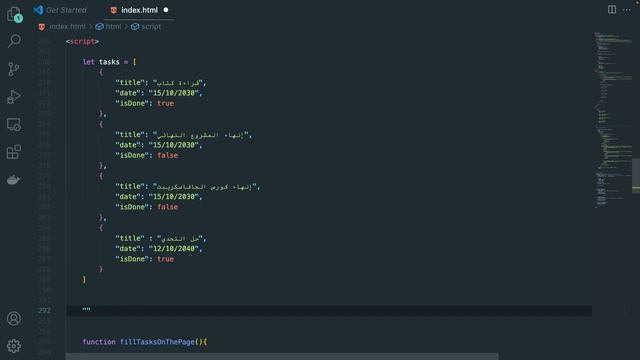This screenshot has height=360, width=640.
Task: Click the fillTasksOnThePage function name
Action: 157,342
